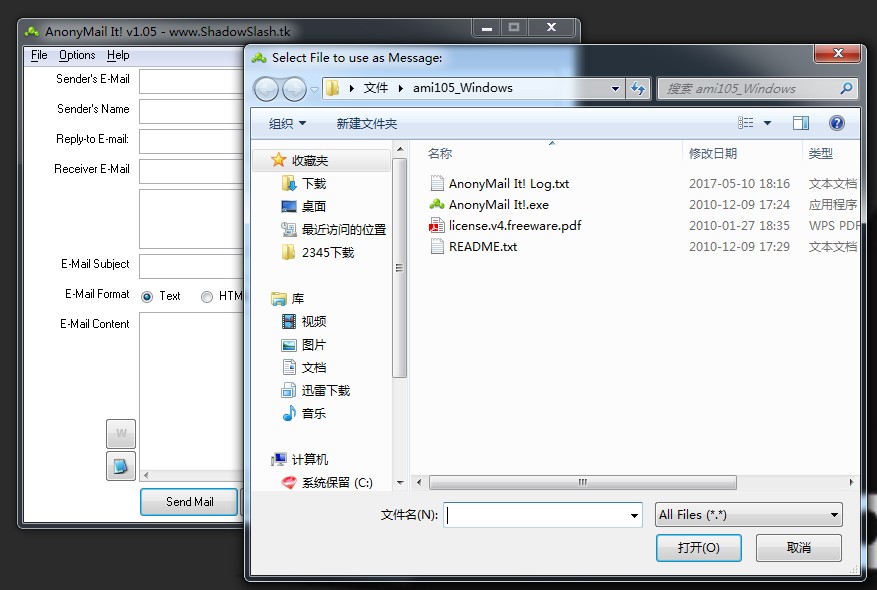
Task: Click the refresh icon next to address bar
Action: pyautogui.click(x=638, y=88)
